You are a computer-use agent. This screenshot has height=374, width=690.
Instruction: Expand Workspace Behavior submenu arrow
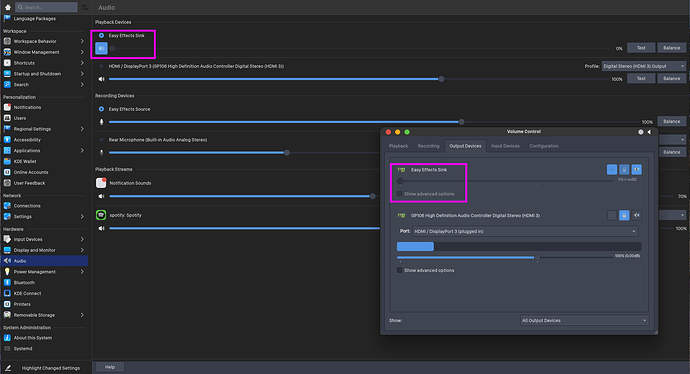(x=82, y=41)
